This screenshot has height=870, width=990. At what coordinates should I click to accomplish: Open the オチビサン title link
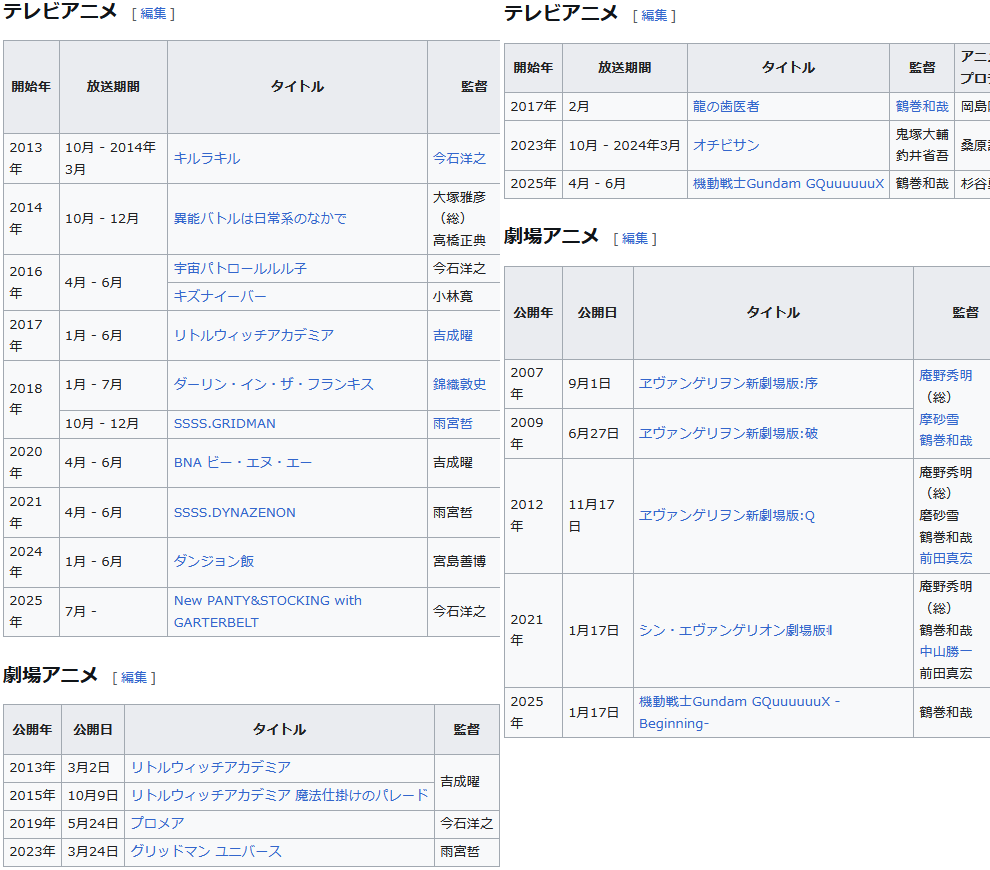[x=726, y=145]
